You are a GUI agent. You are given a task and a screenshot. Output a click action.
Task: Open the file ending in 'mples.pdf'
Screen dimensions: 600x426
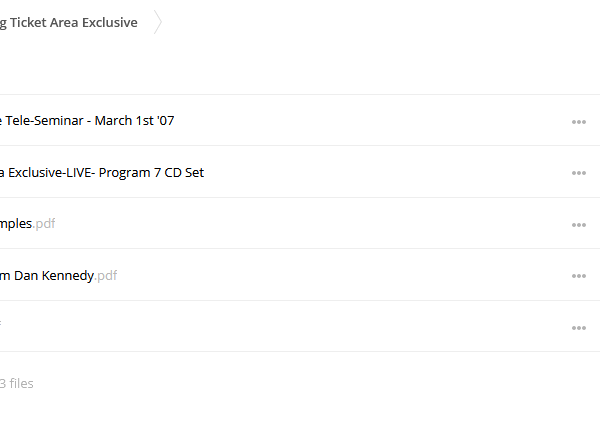[x=28, y=224]
